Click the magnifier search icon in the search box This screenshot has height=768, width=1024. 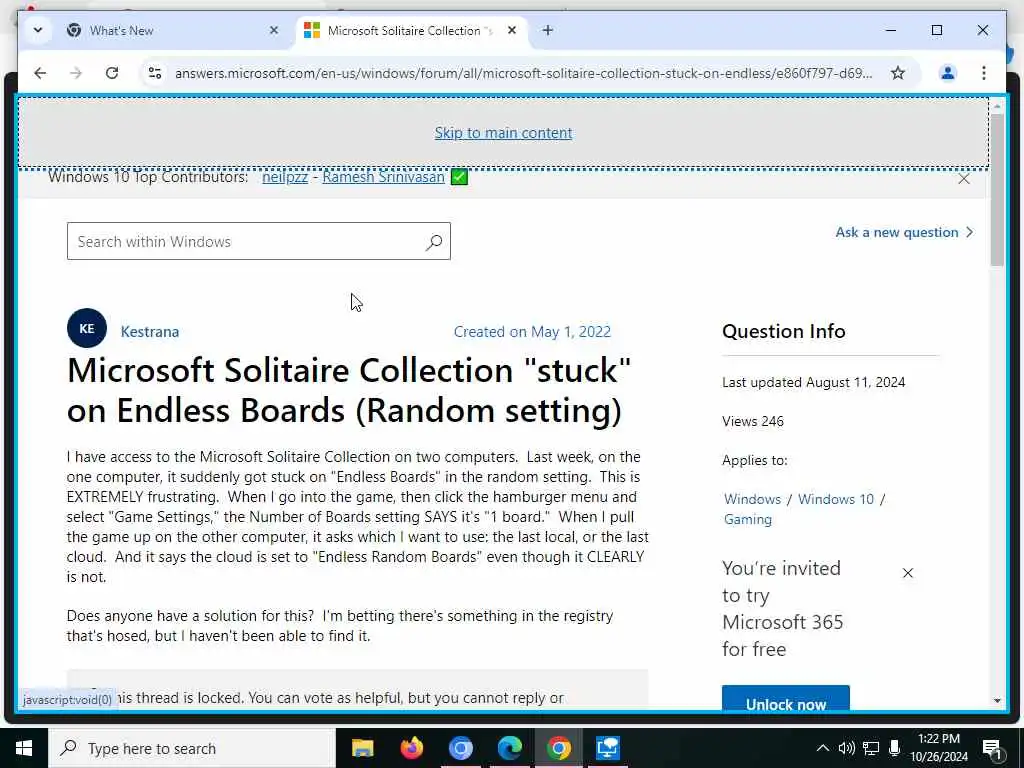[x=434, y=242]
